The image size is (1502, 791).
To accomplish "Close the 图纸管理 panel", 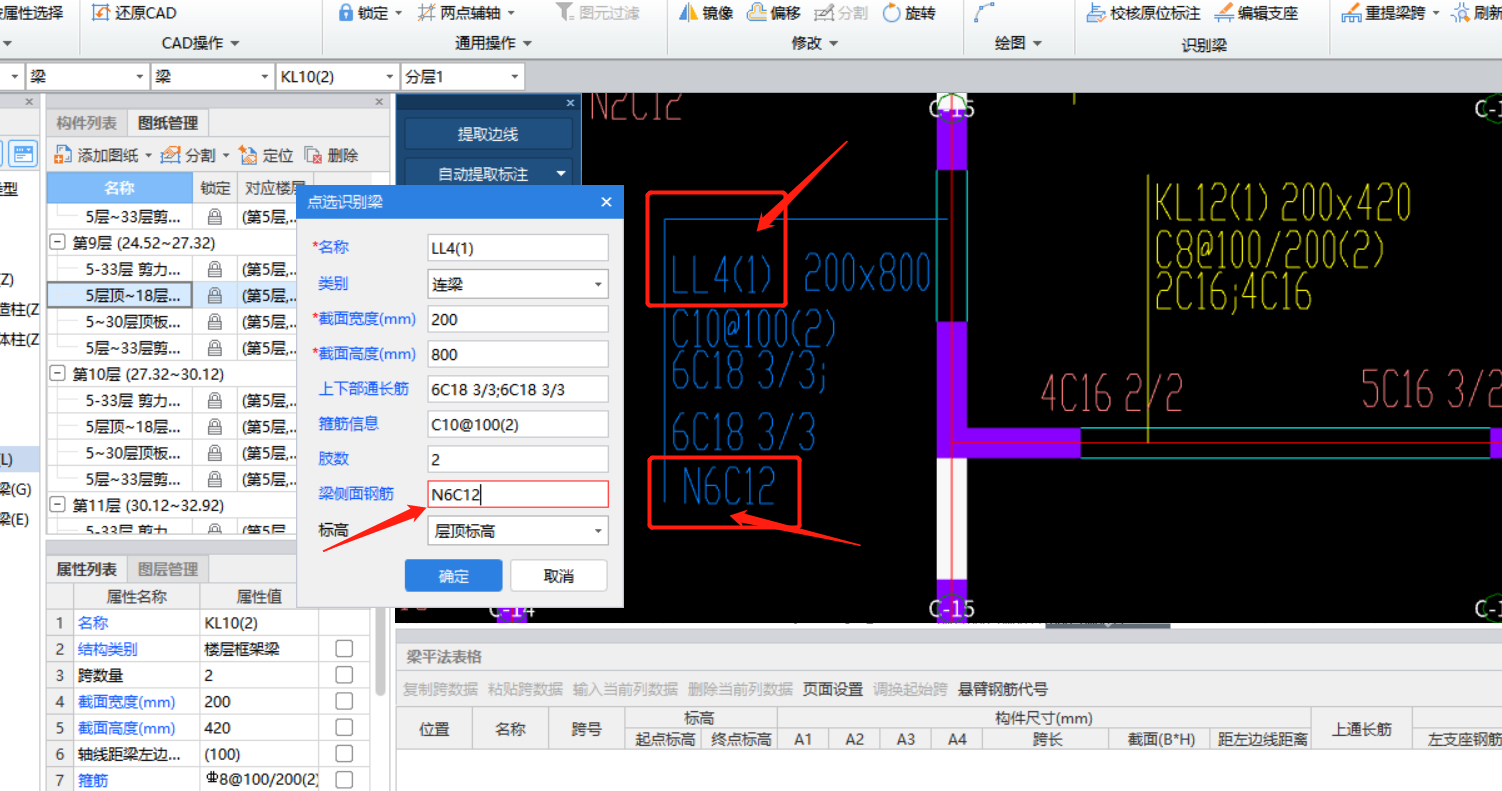I will [x=379, y=102].
